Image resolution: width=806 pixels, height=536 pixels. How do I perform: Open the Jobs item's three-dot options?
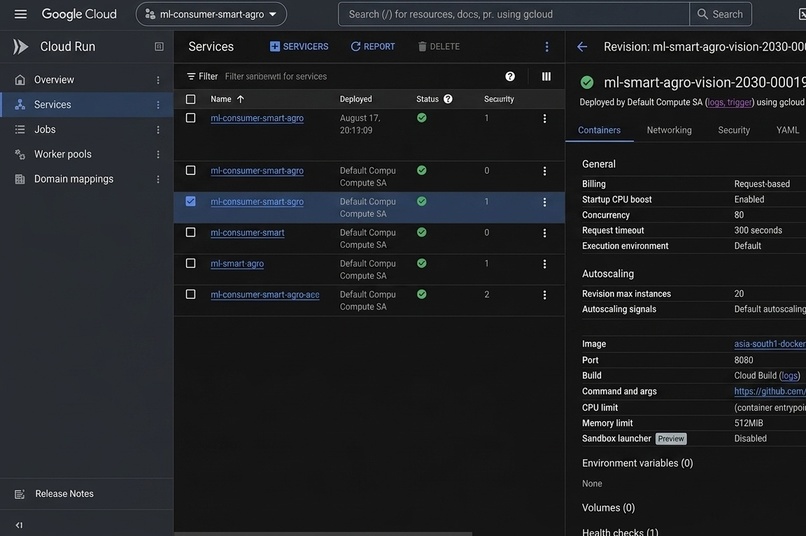pos(158,130)
